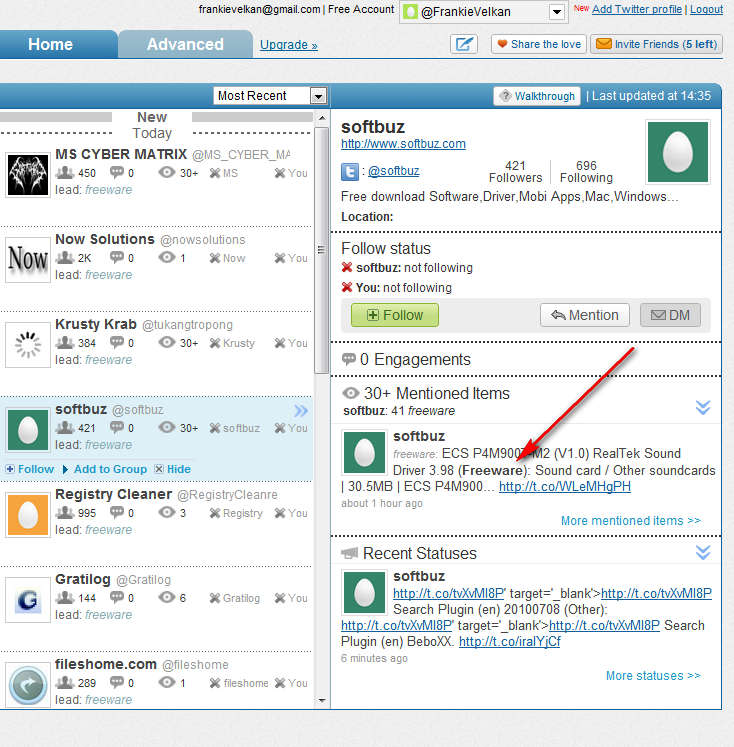Click the list scrollbar down arrow
734x747 pixels.
[322, 700]
